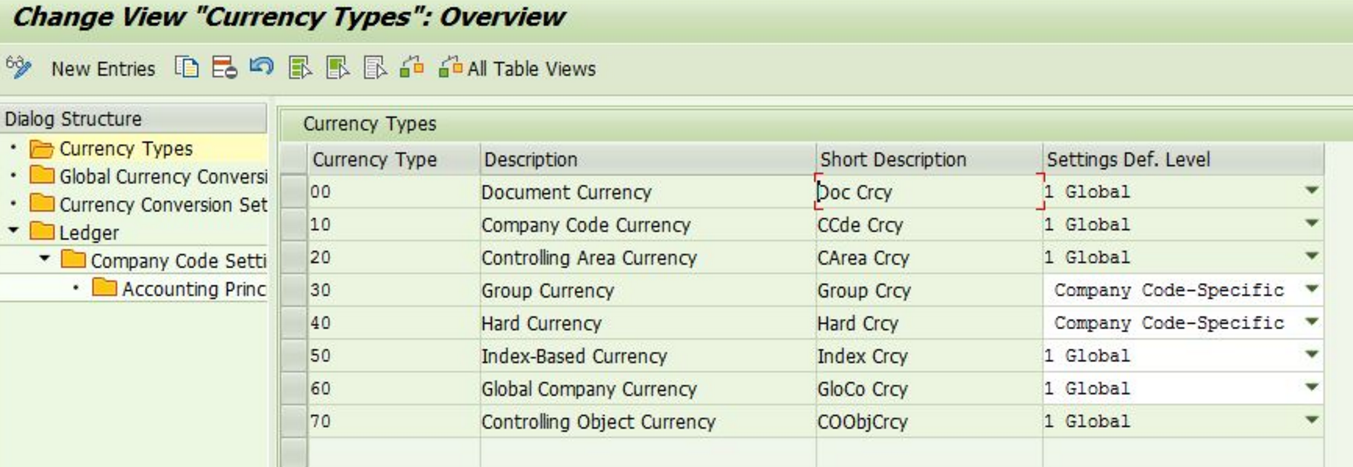Click the Copy As icon

click(x=186, y=67)
